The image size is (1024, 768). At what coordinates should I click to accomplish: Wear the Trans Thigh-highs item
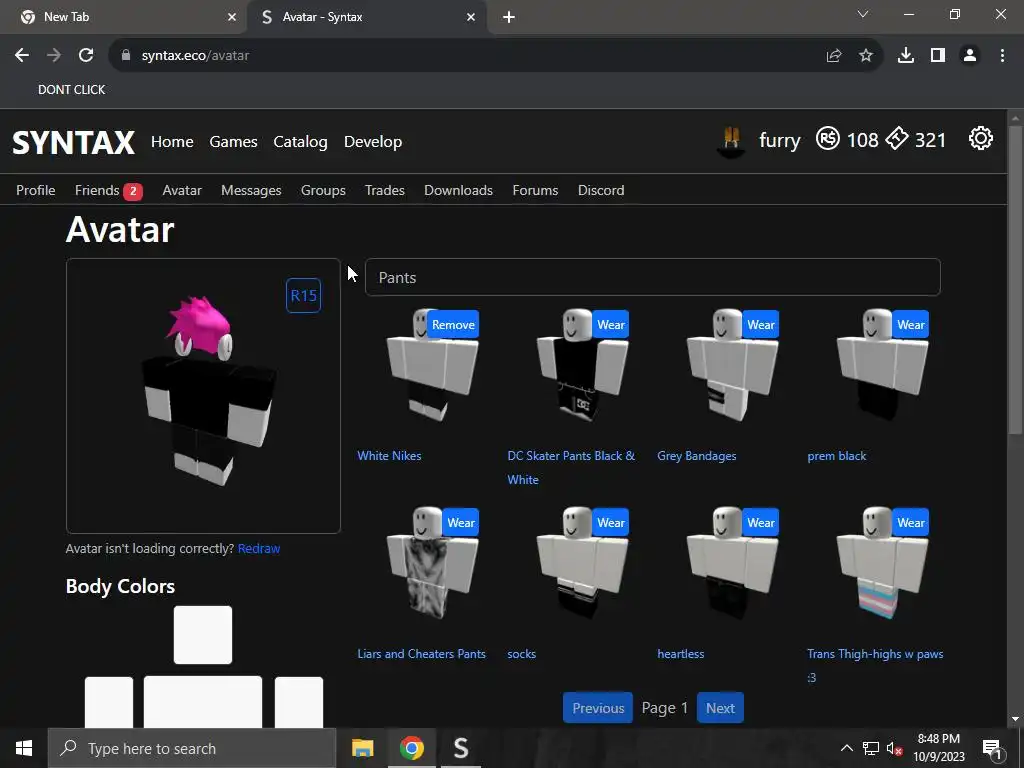point(910,522)
